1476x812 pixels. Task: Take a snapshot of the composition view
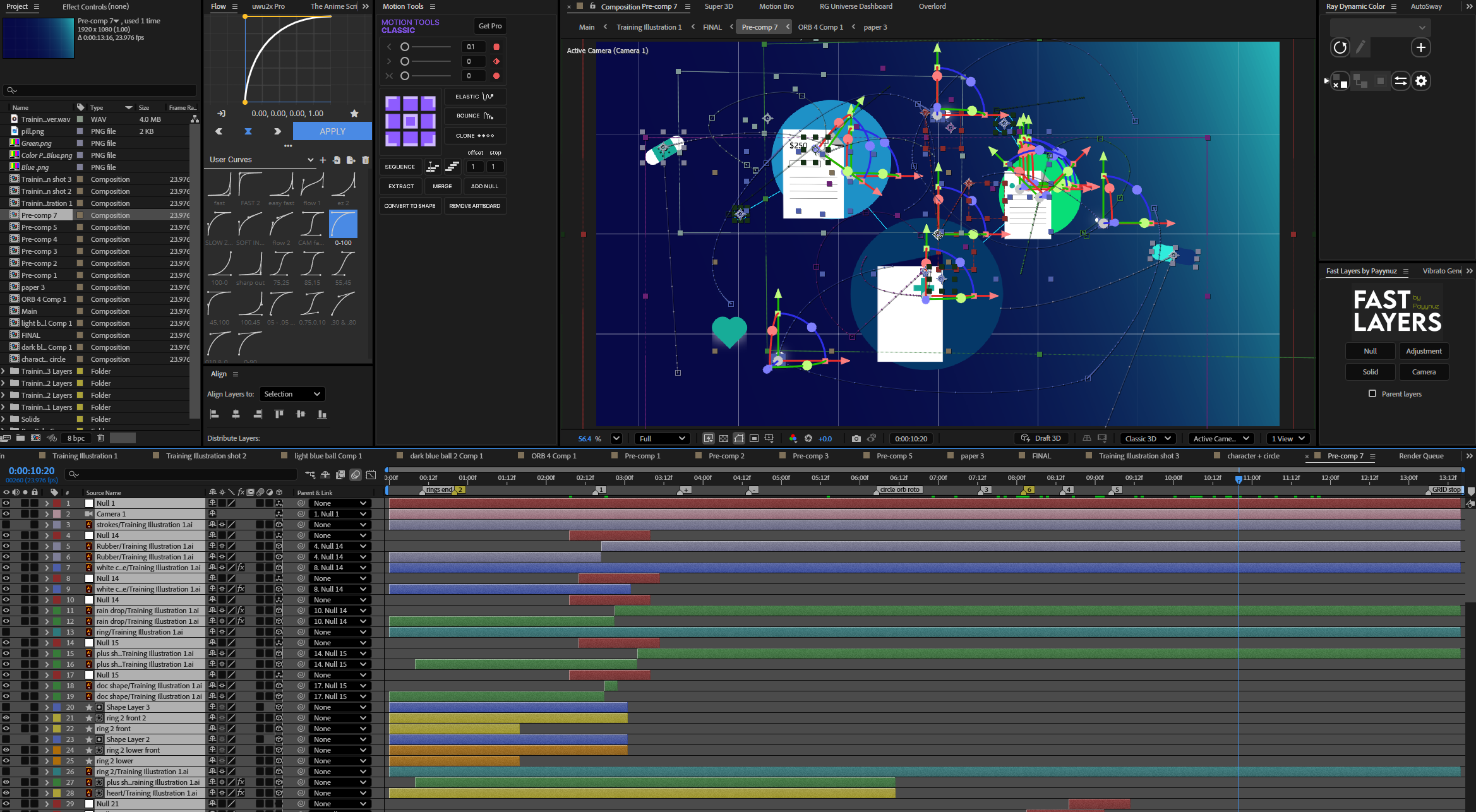click(x=856, y=438)
